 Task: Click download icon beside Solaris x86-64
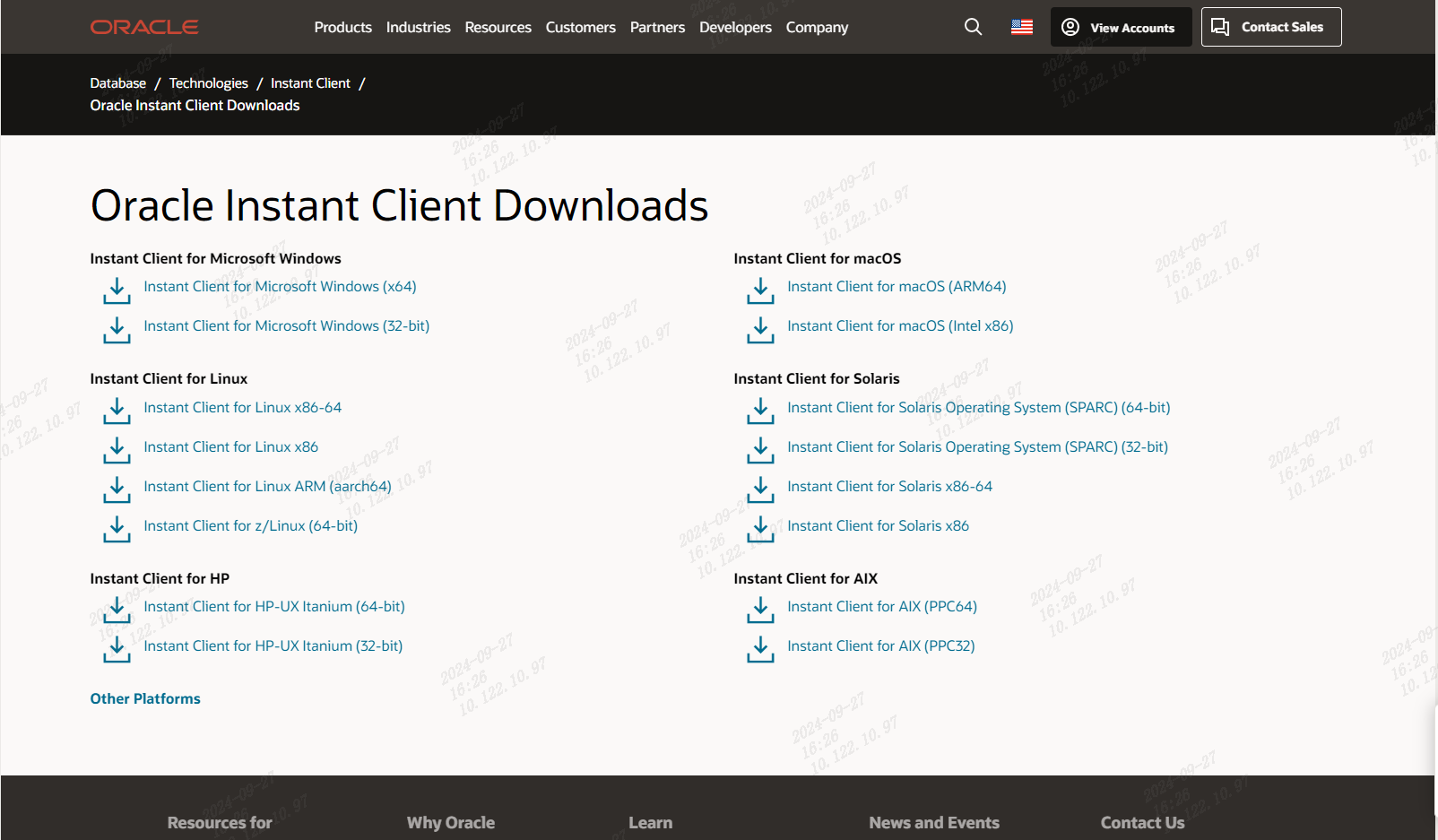760,489
